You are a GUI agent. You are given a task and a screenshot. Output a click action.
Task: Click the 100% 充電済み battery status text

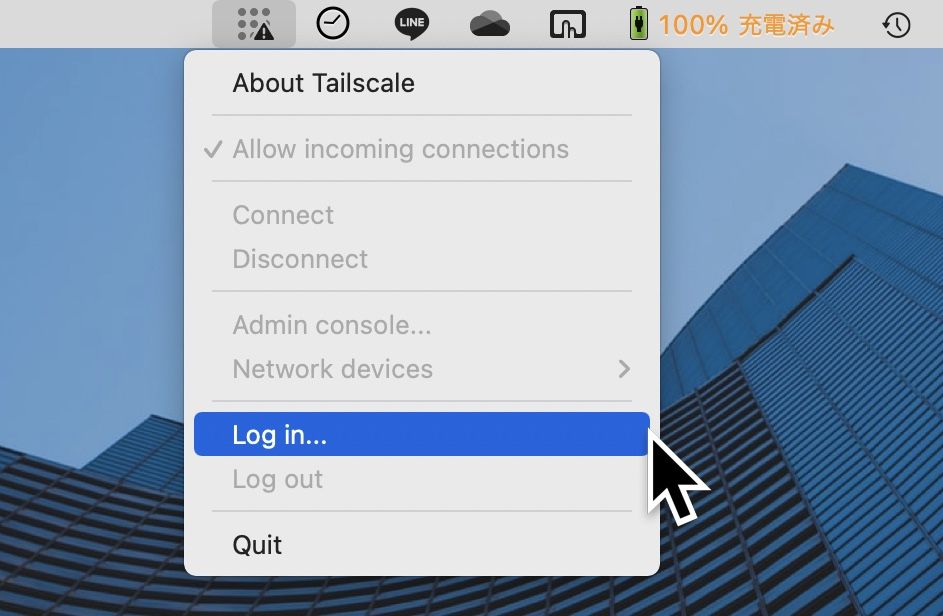tap(746, 25)
